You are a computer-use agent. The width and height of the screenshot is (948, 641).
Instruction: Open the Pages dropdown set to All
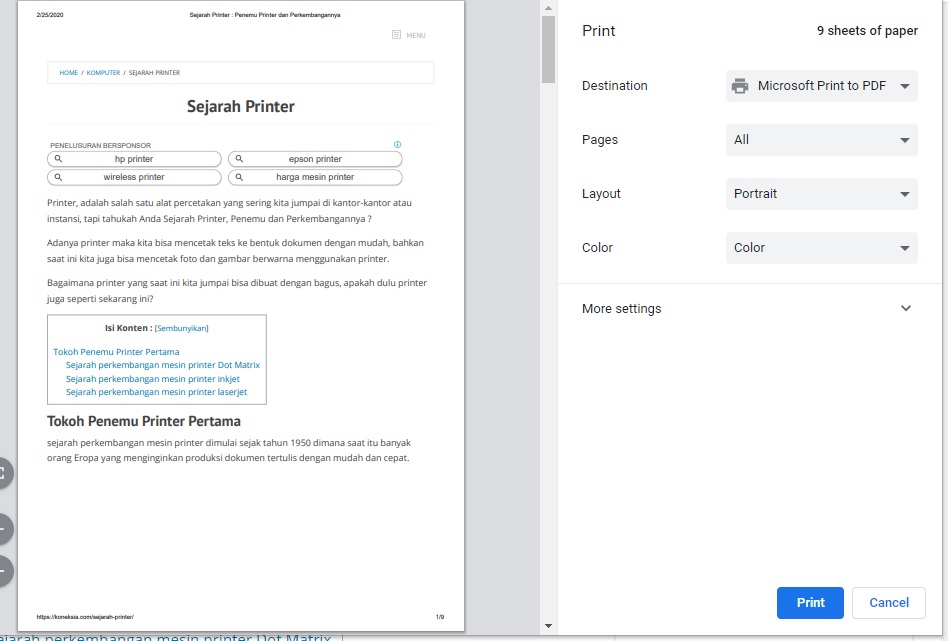pos(822,140)
